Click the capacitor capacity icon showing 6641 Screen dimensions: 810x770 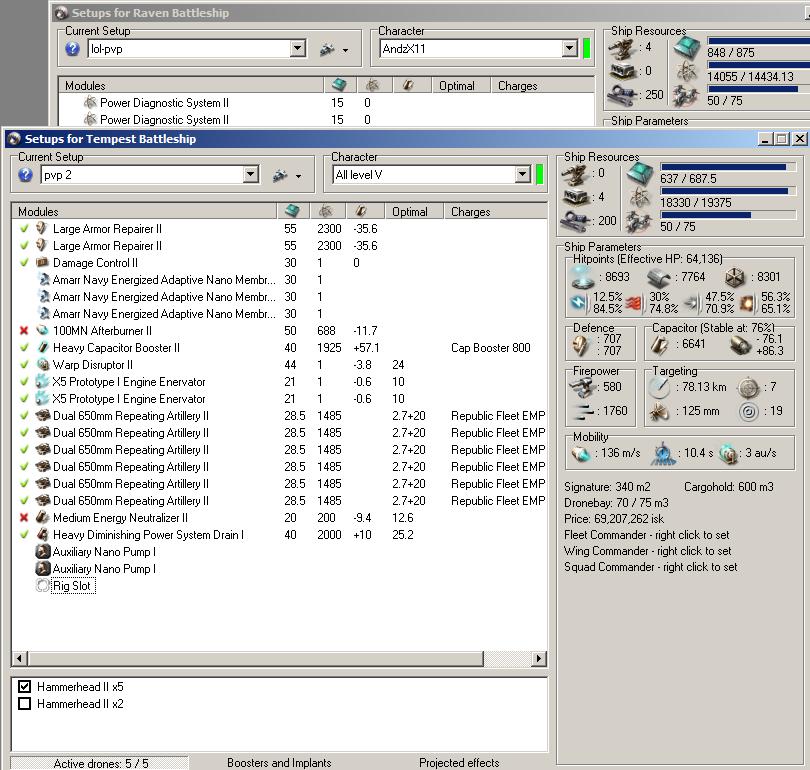[660, 345]
